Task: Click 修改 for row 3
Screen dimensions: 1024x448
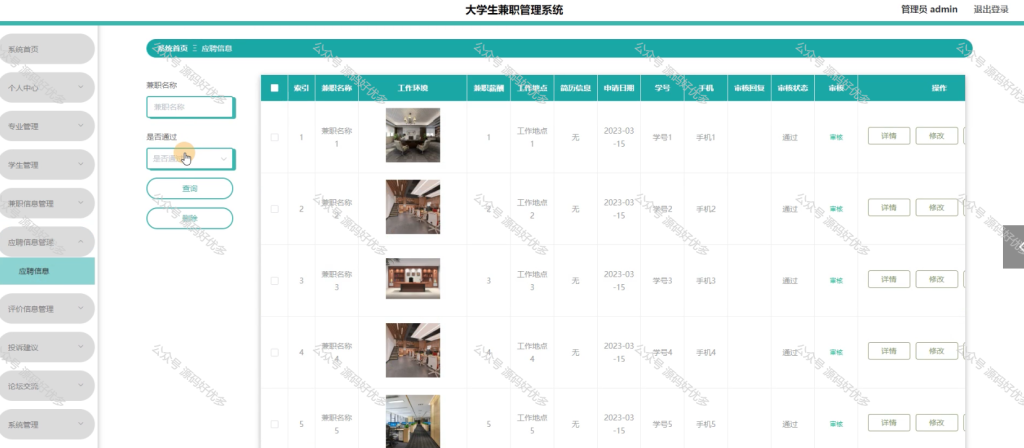Action: [x=936, y=280]
